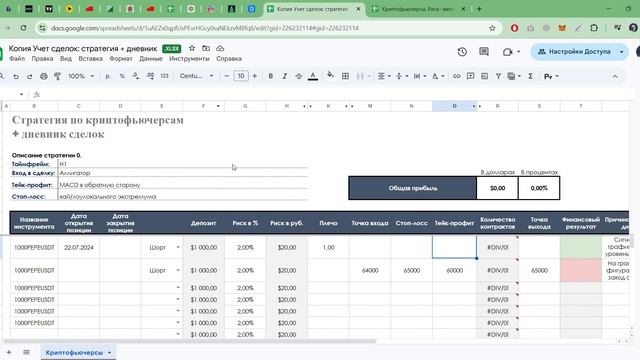Open the Правка menu
The image size is (640, 360).
[42, 59]
